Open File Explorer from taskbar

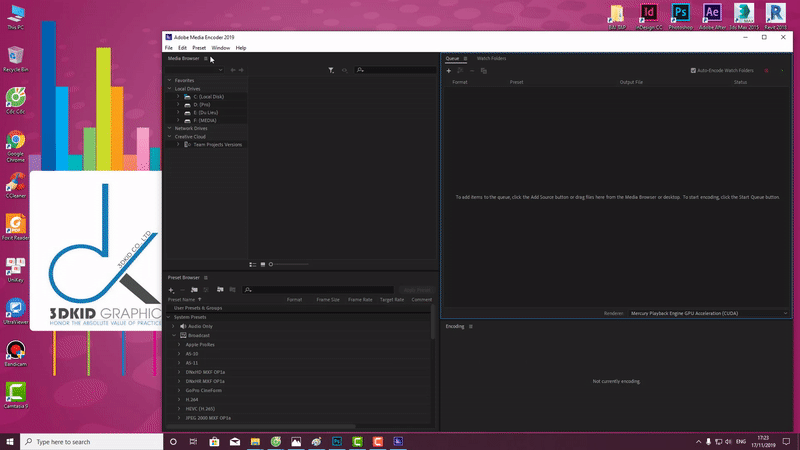(255, 441)
